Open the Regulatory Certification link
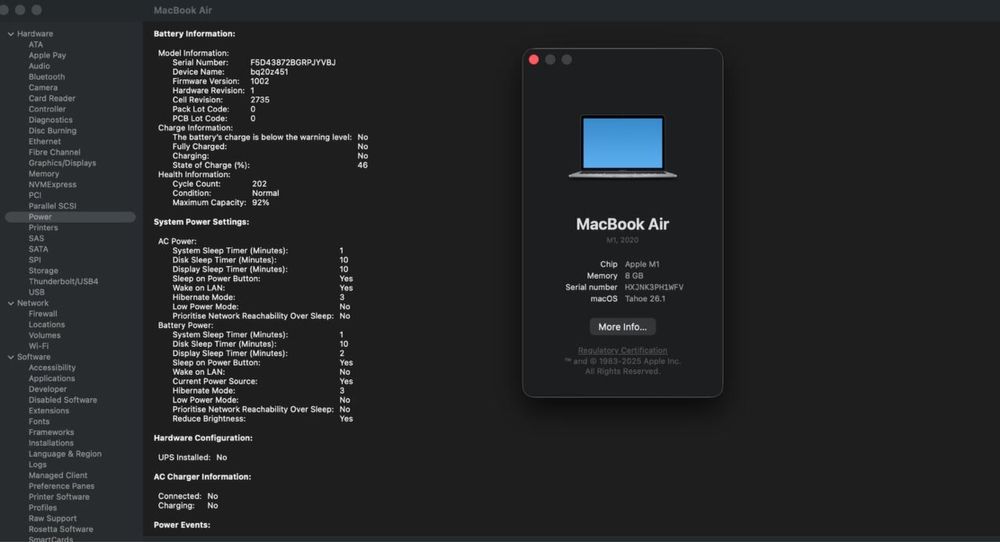This screenshot has width=1000, height=542. coord(622,351)
